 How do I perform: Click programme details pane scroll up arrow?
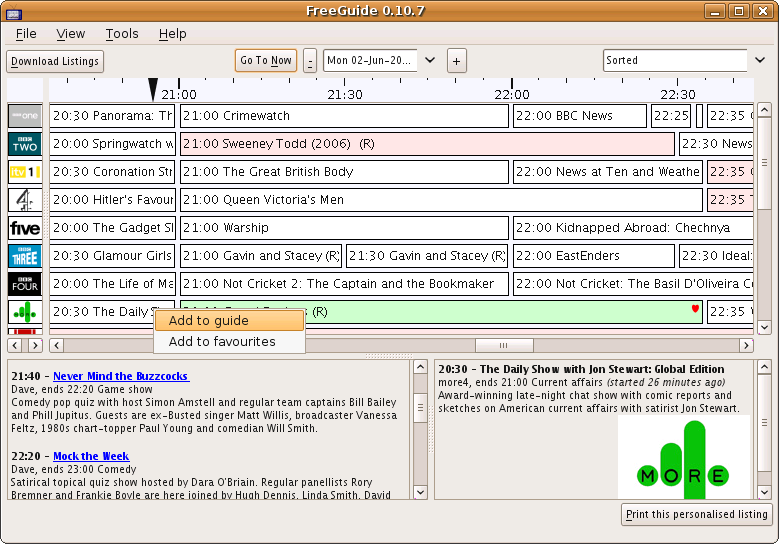764,367
